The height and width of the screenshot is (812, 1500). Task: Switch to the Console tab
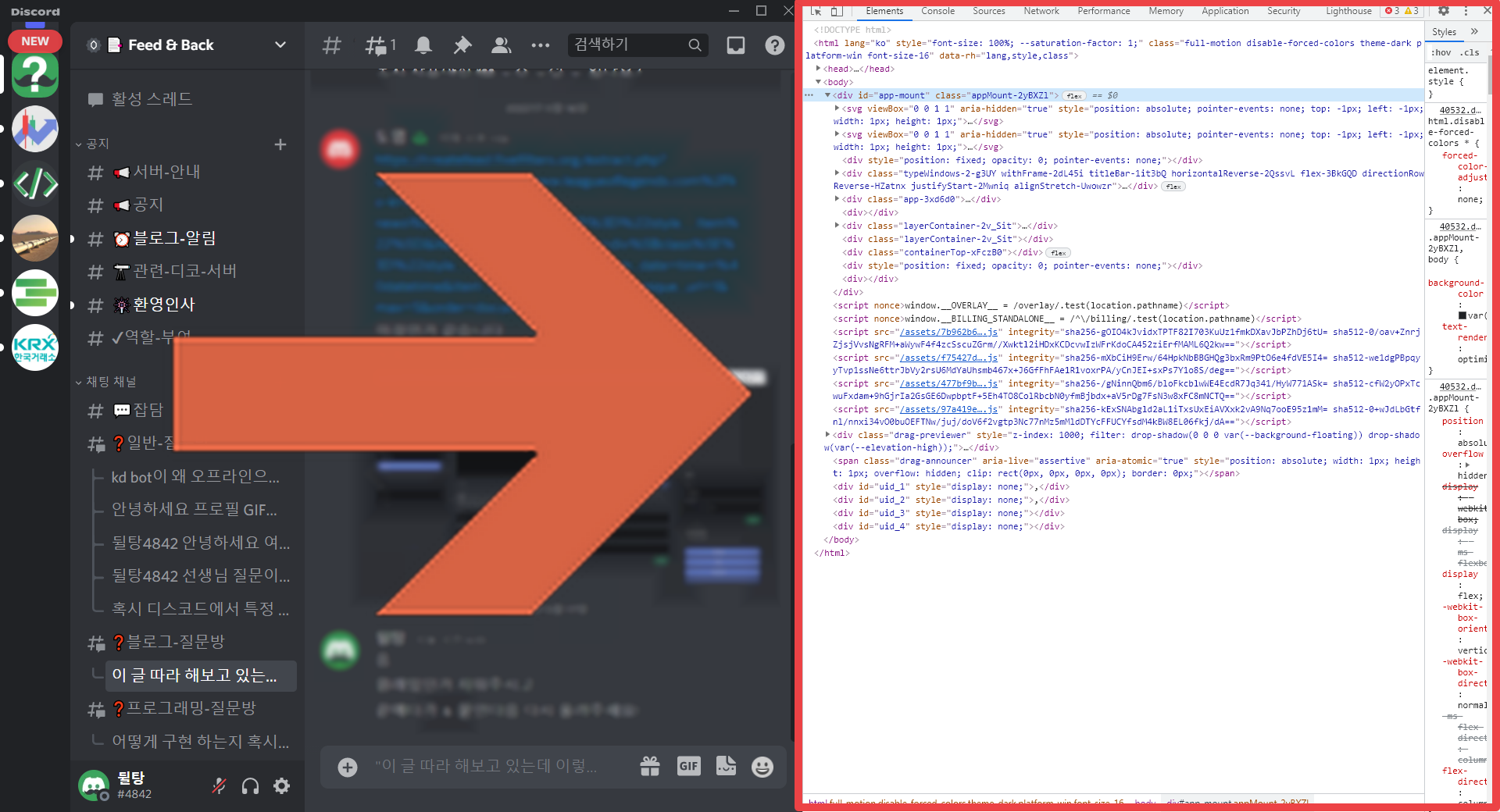(x=937, y=11)
